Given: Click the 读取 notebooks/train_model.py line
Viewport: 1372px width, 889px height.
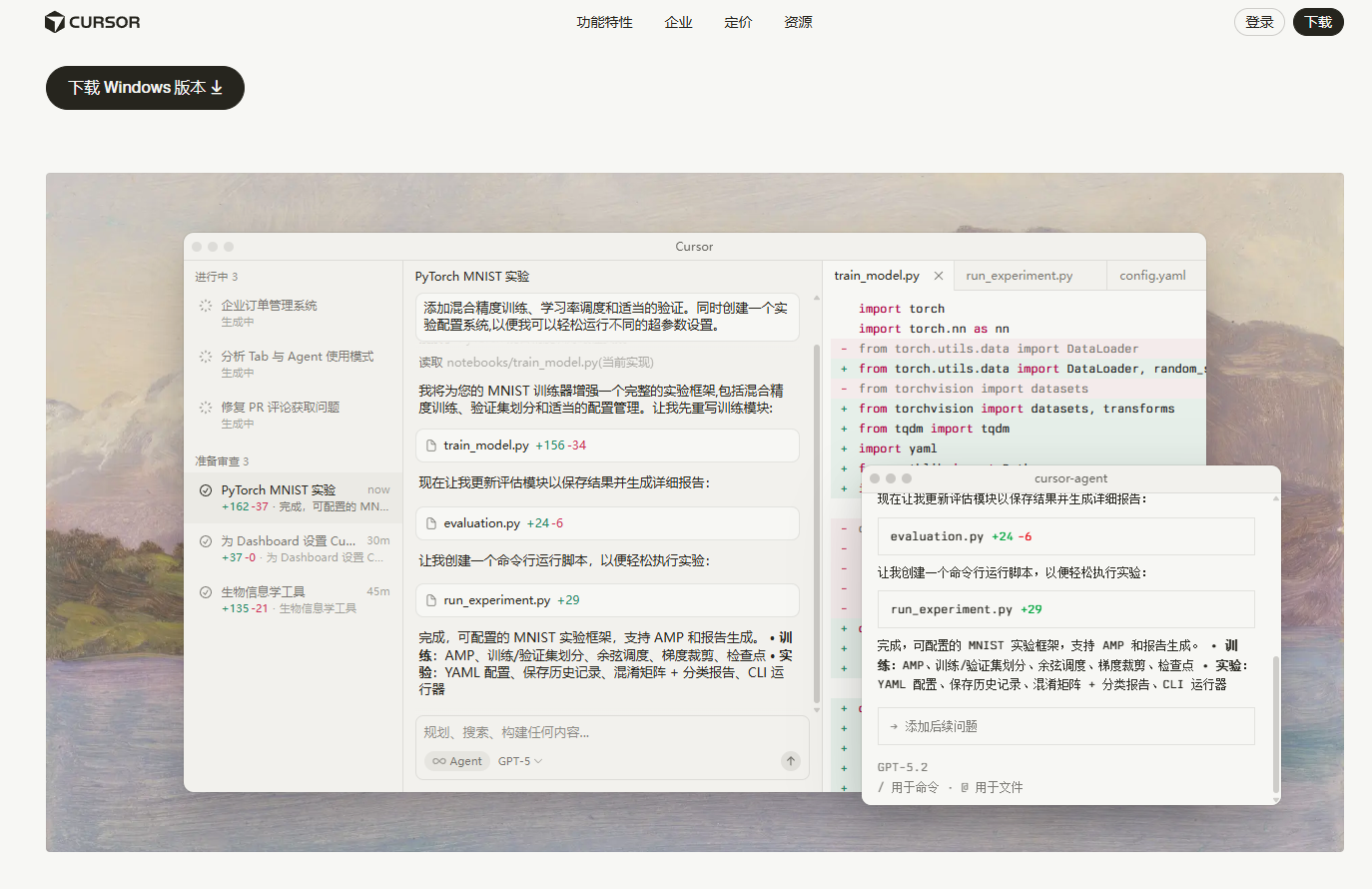Looking at the screenshot, I should point(536,363).
